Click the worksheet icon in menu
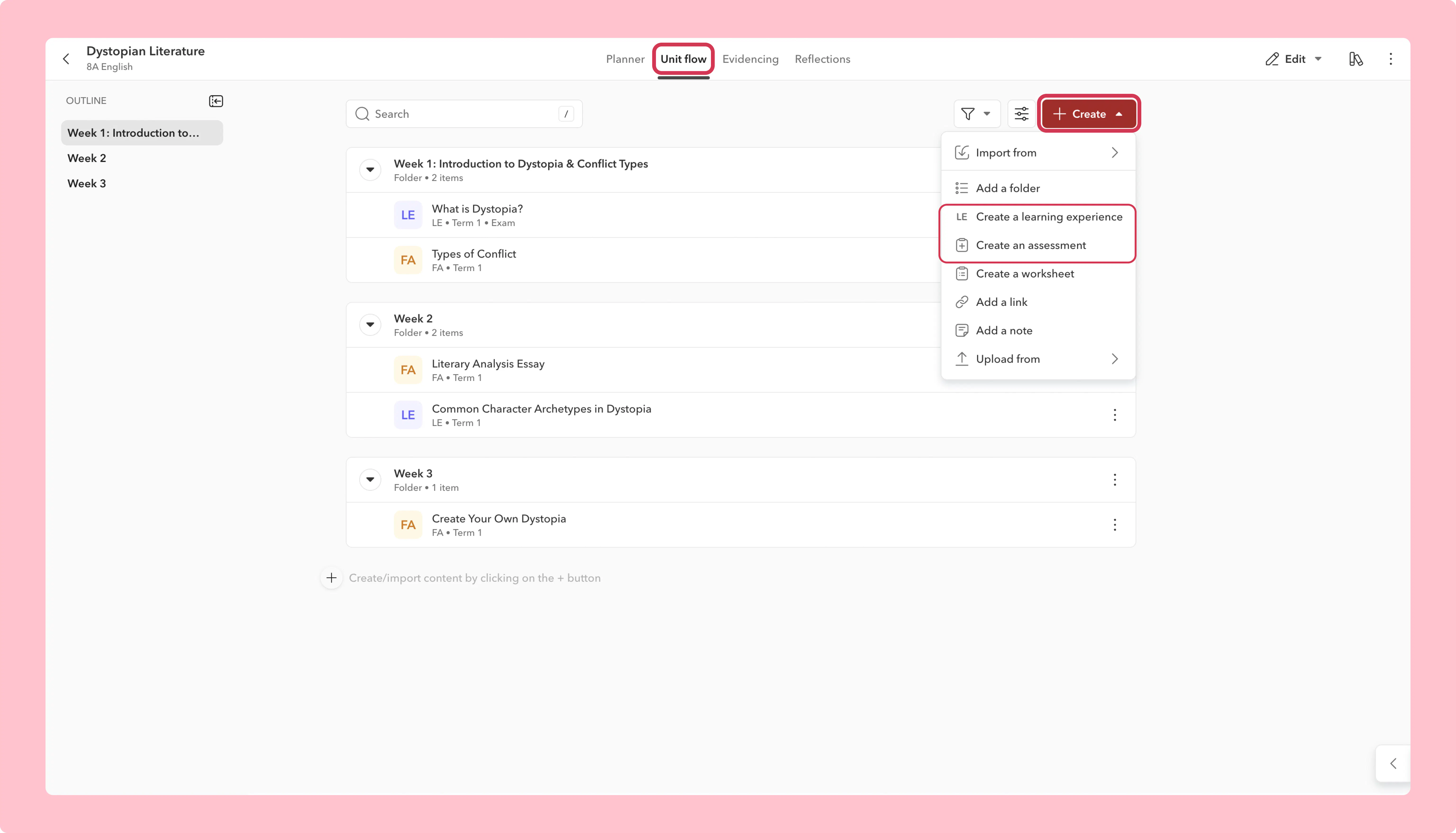This screenshot has width=1456, height=833. pyautogui.click(x=961, y=273)
